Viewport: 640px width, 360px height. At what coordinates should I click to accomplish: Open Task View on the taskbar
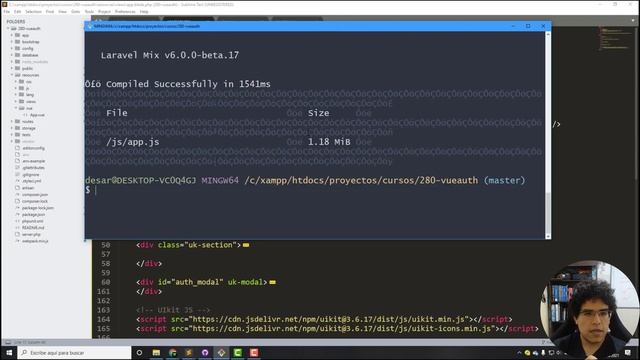(x=139, y=353)
